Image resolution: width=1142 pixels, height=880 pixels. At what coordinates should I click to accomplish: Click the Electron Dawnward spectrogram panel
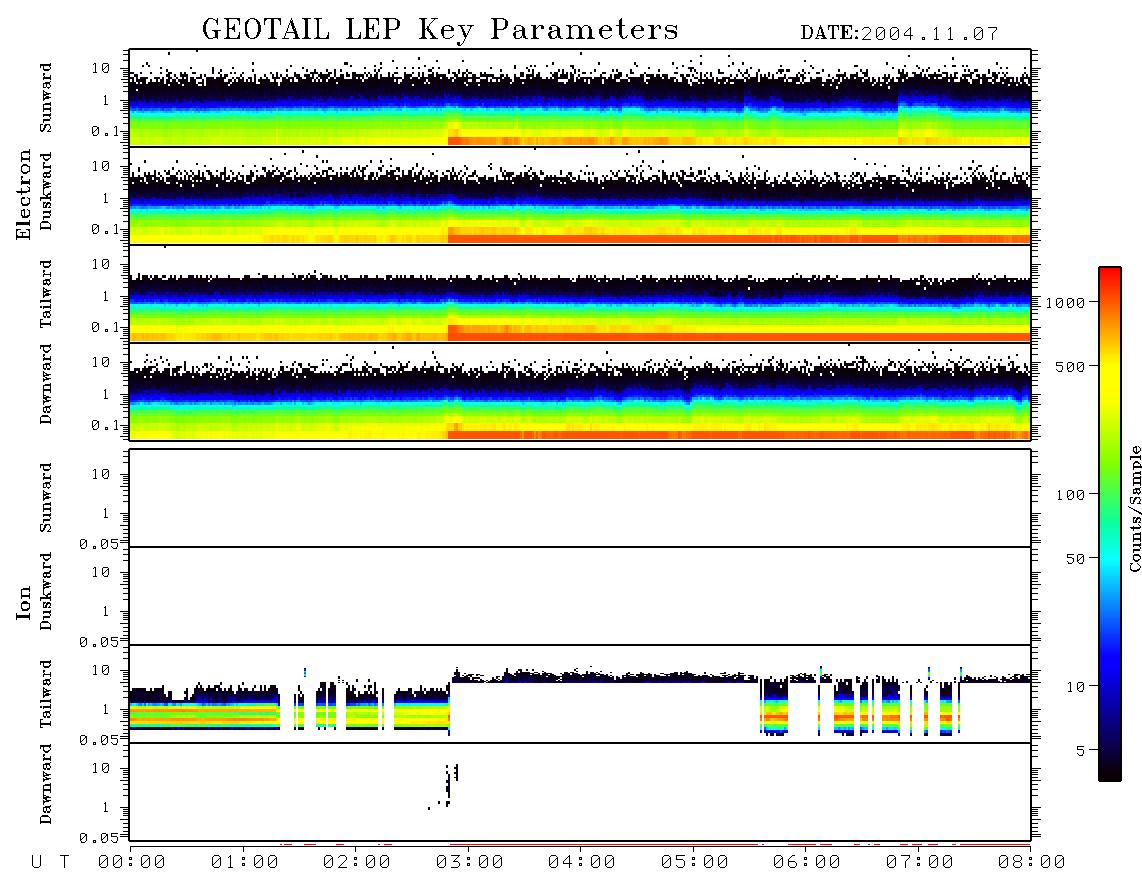[x=580, y=391]
